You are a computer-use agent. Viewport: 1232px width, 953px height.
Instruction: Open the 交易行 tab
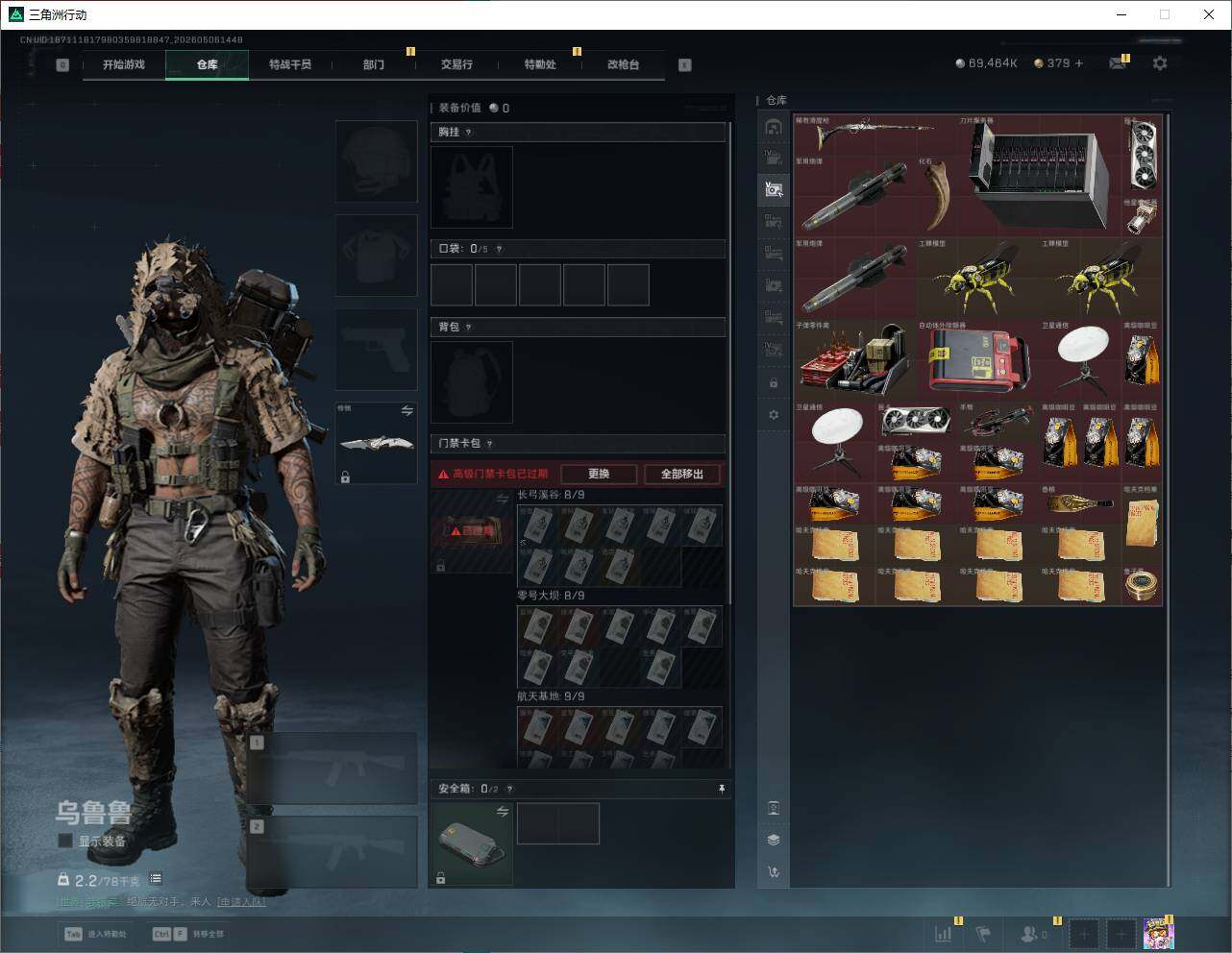(456, 64)
